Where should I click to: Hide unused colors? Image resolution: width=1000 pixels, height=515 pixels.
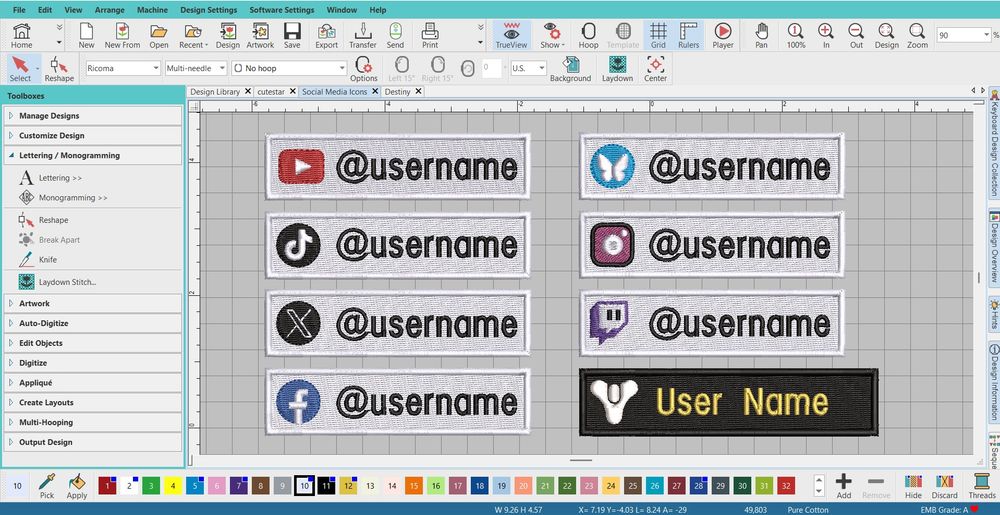point(913,486)
